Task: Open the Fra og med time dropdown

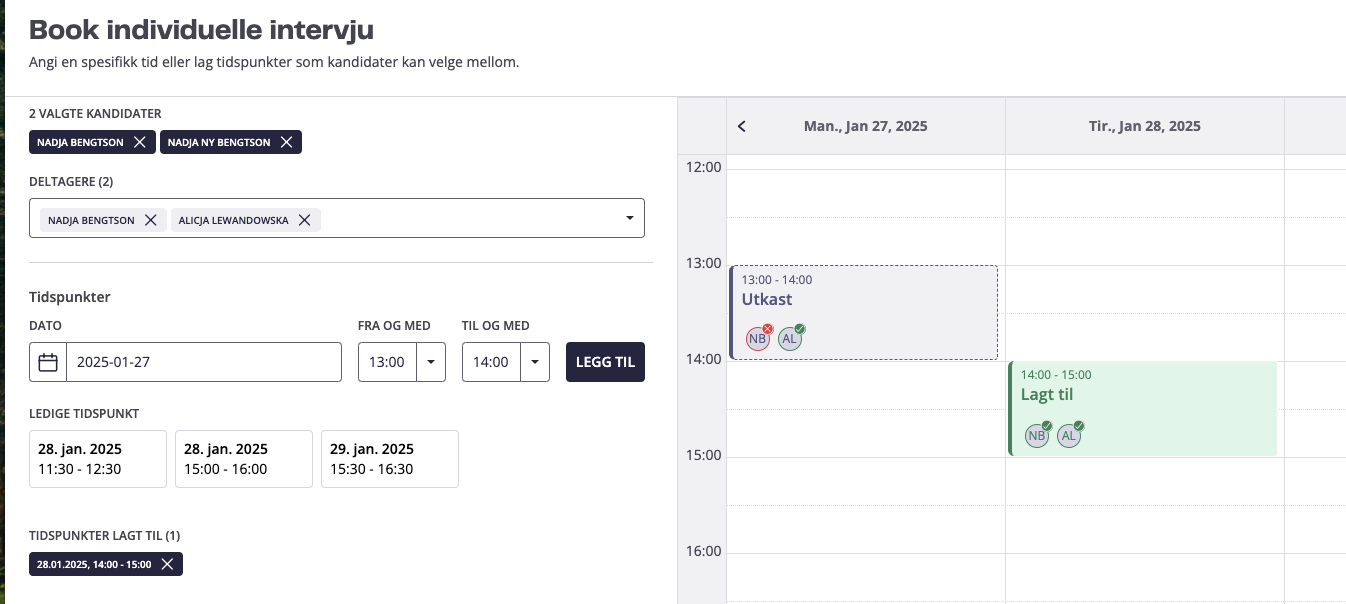Action: (x=431, y=362)
